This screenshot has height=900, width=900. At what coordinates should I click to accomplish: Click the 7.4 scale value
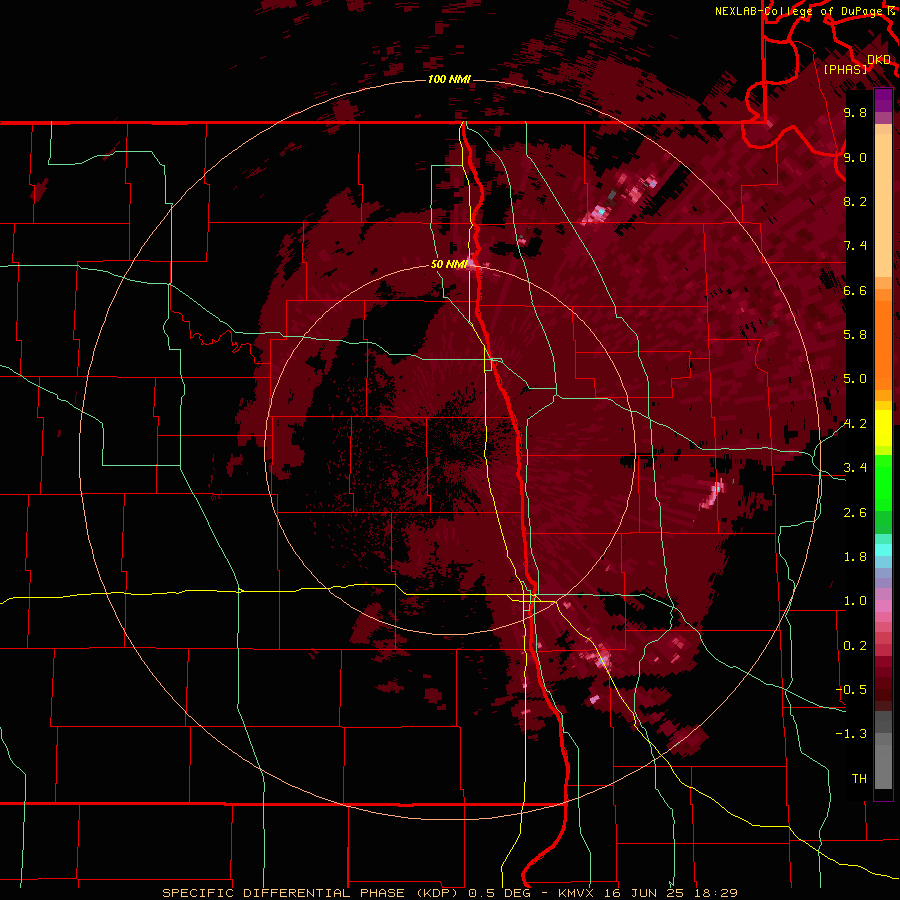[x=855, y=246]
